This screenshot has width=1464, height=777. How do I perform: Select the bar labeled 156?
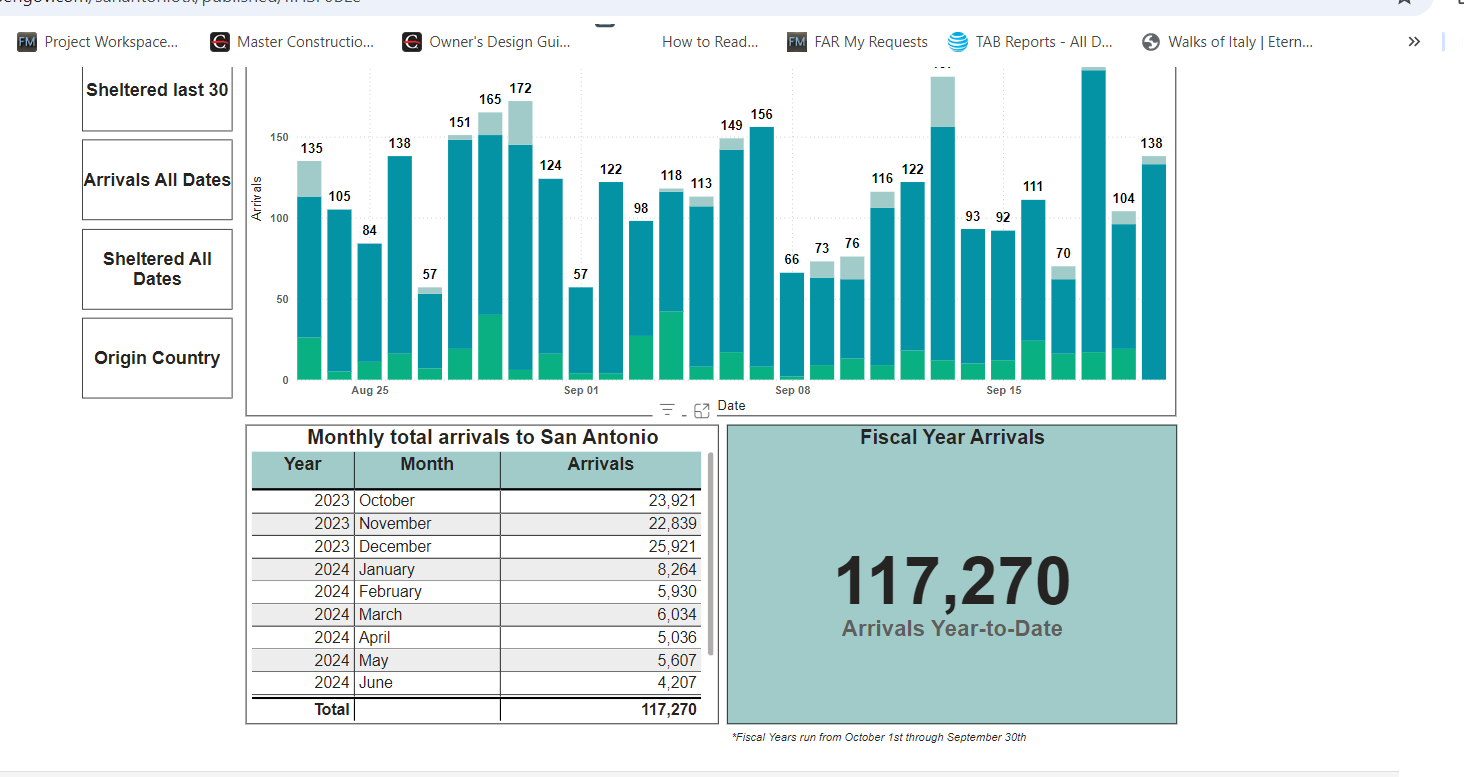tap(762, 253)
